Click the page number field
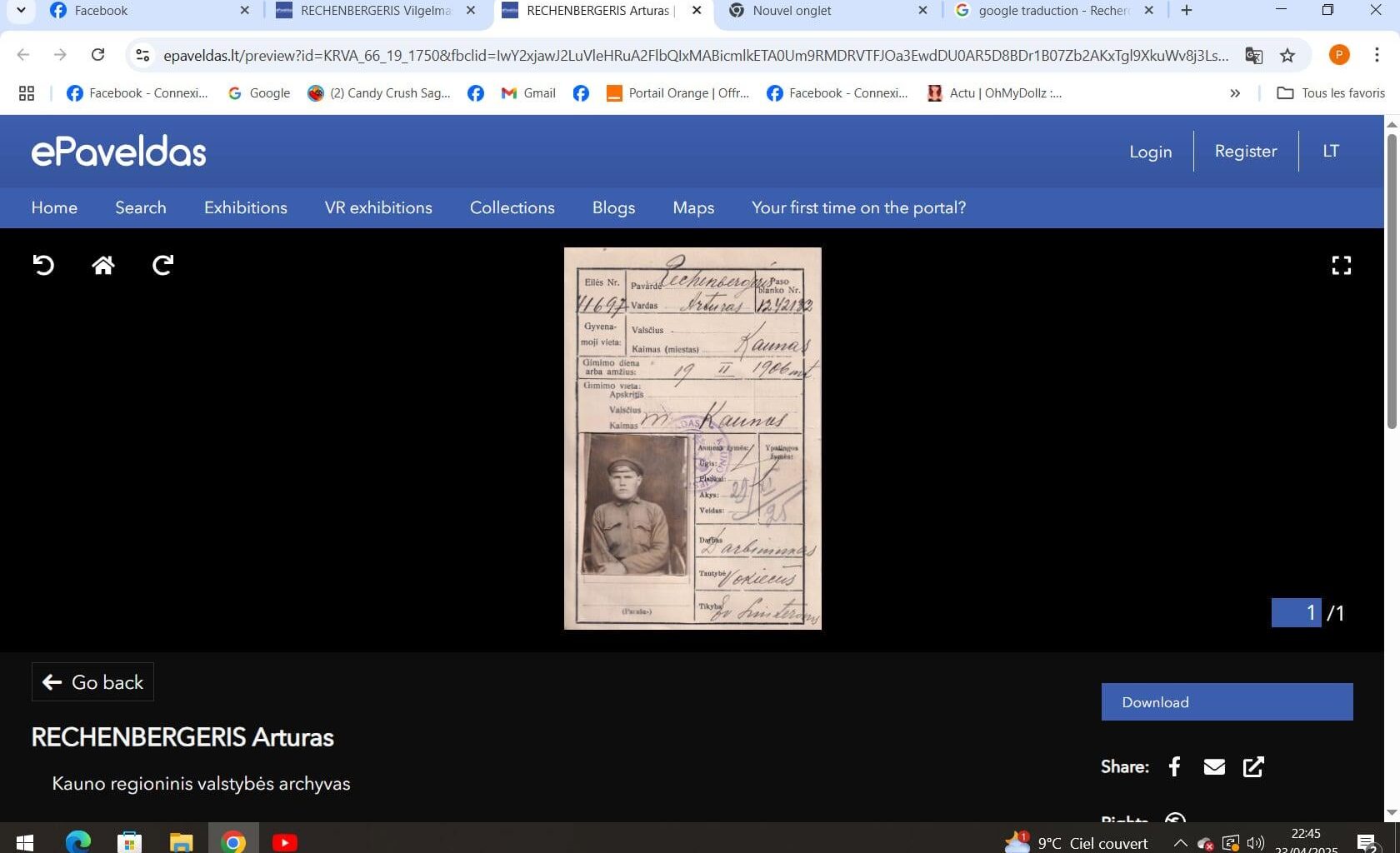The width and height of the screenshot is (1400, 853). point(1296,613)
